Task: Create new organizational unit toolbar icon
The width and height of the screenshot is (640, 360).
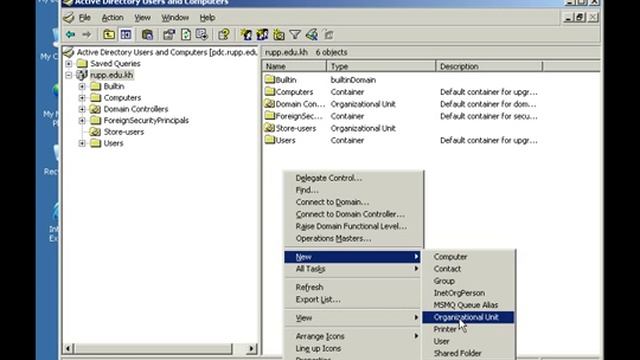Action: pos(279,35)
